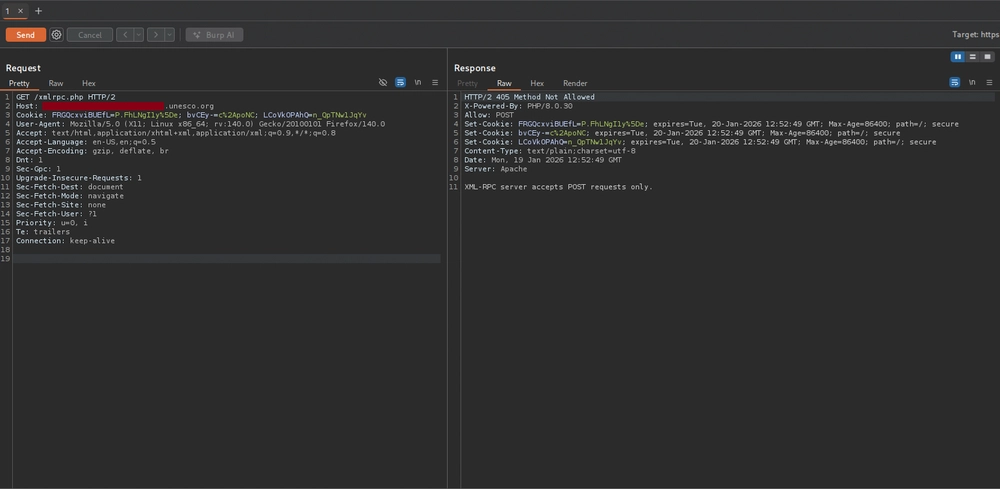Close Repeater tab 1 with the x

(20, 11)
